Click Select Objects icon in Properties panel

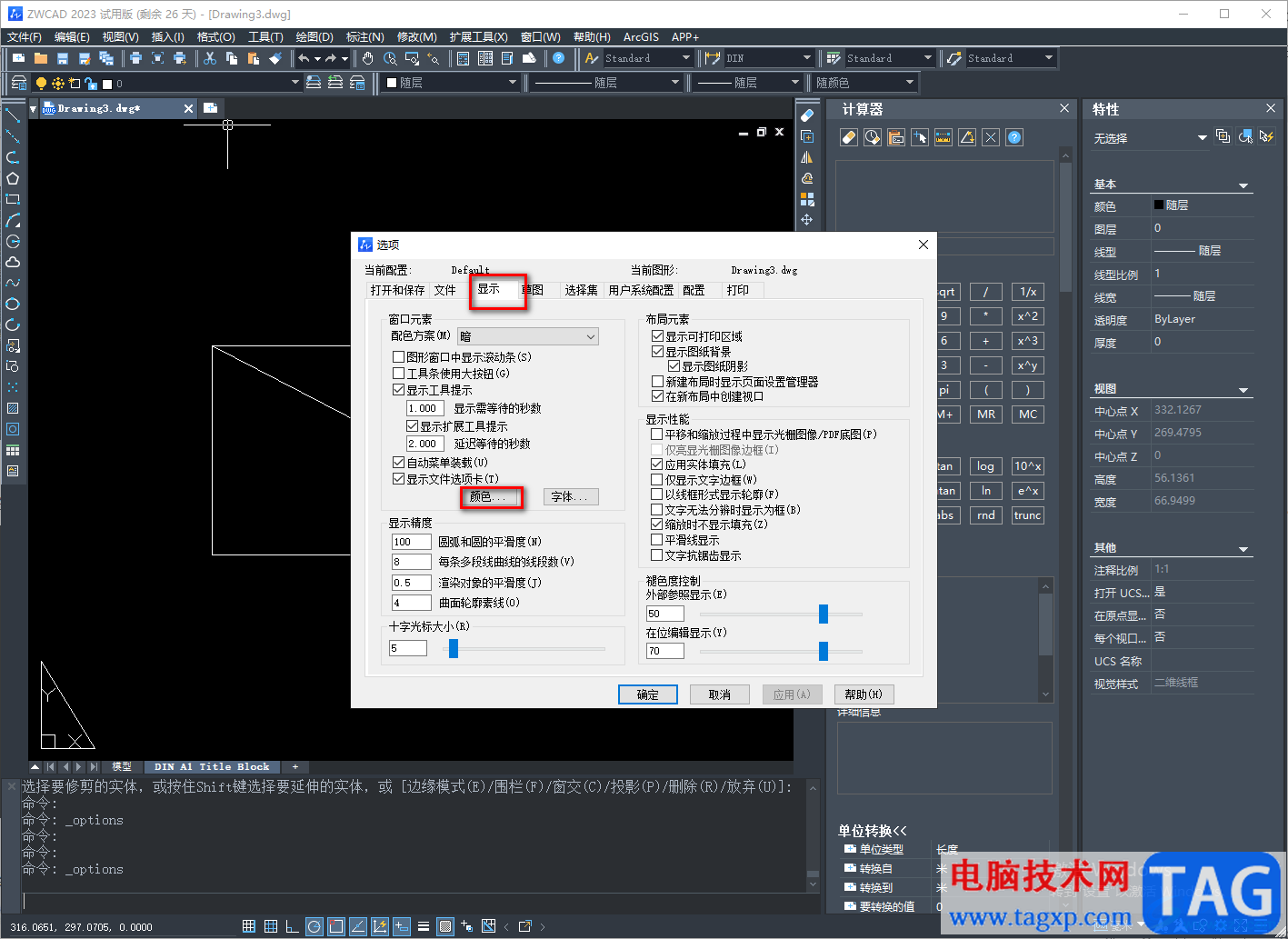pos(1245,136)
